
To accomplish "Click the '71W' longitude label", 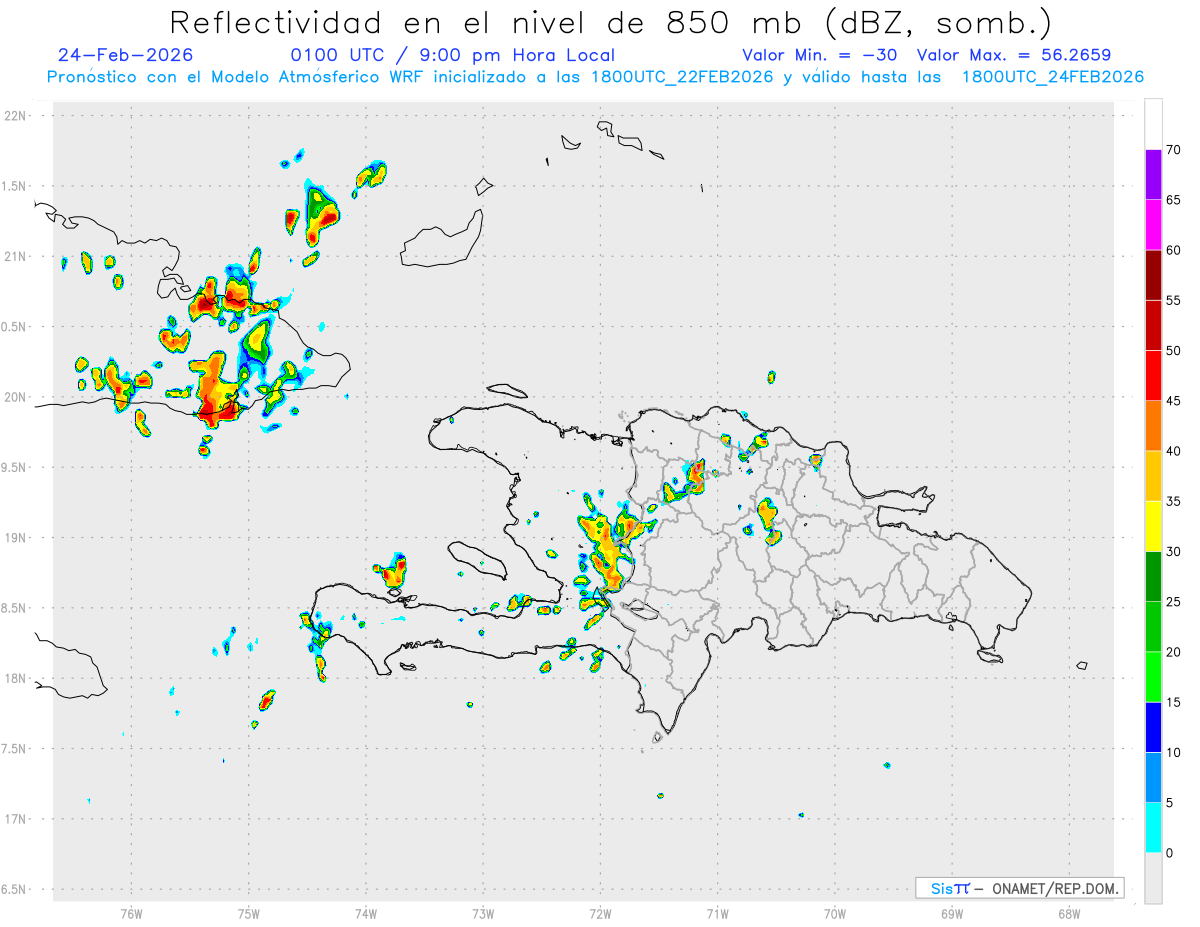I will 717,913.
